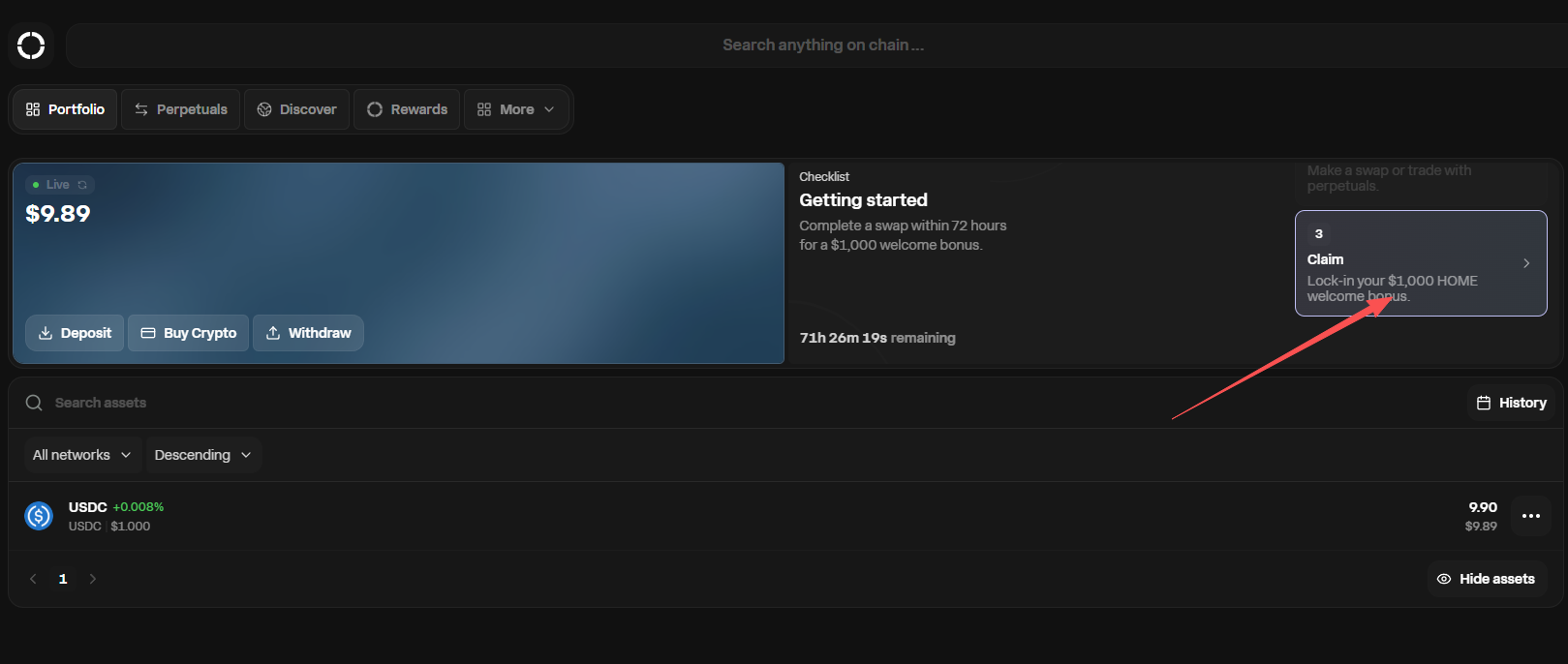Open the Claim welcome bonus step card

coord(1420,263)
